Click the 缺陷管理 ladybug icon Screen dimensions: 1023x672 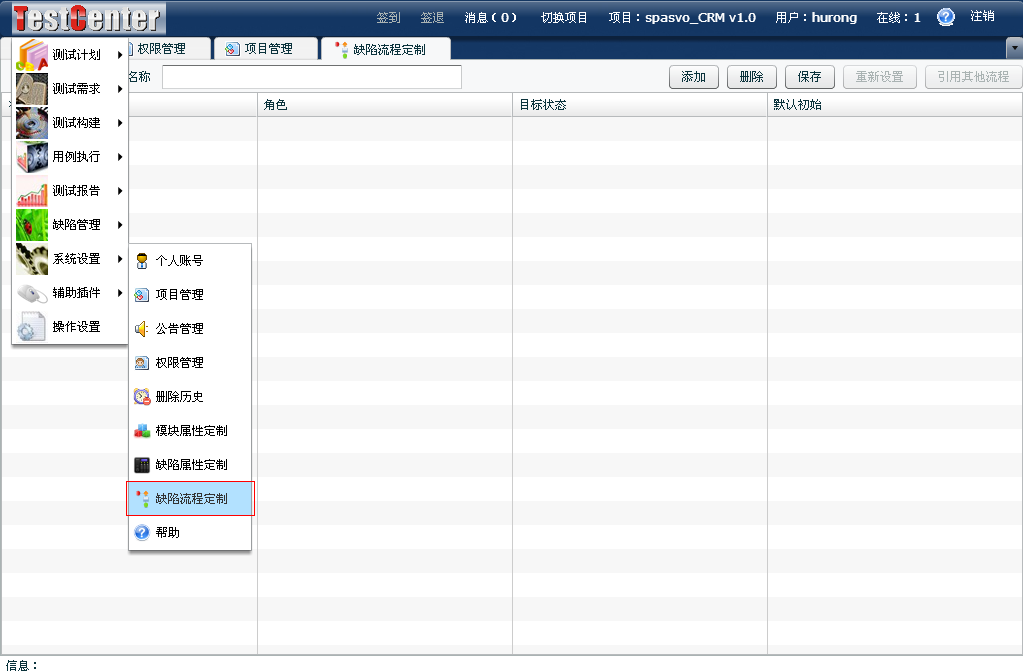[x=32, y=225]
